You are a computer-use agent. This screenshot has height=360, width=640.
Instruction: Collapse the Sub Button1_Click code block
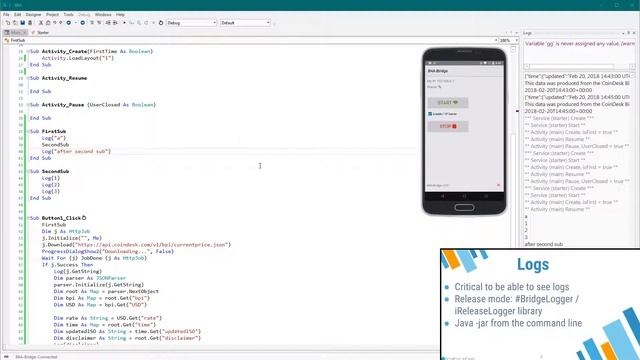pyautogui.click(x=28, y=218)
